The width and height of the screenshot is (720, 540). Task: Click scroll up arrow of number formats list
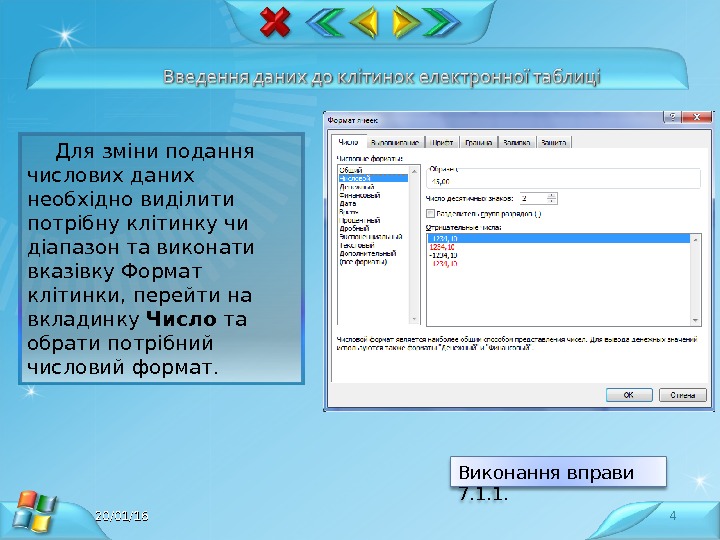414,171
